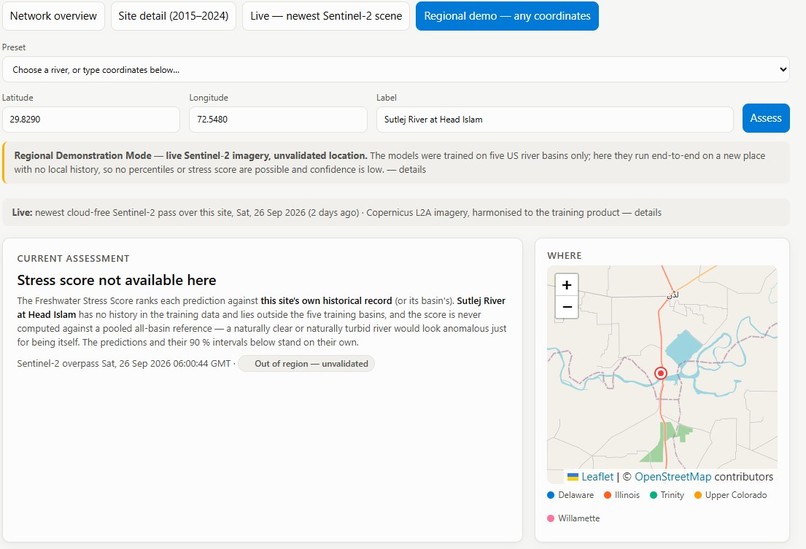Click the Out of region — unvalidated badge
The width and height of the screenshot is (806, 549).
click(x=306, y=363)
